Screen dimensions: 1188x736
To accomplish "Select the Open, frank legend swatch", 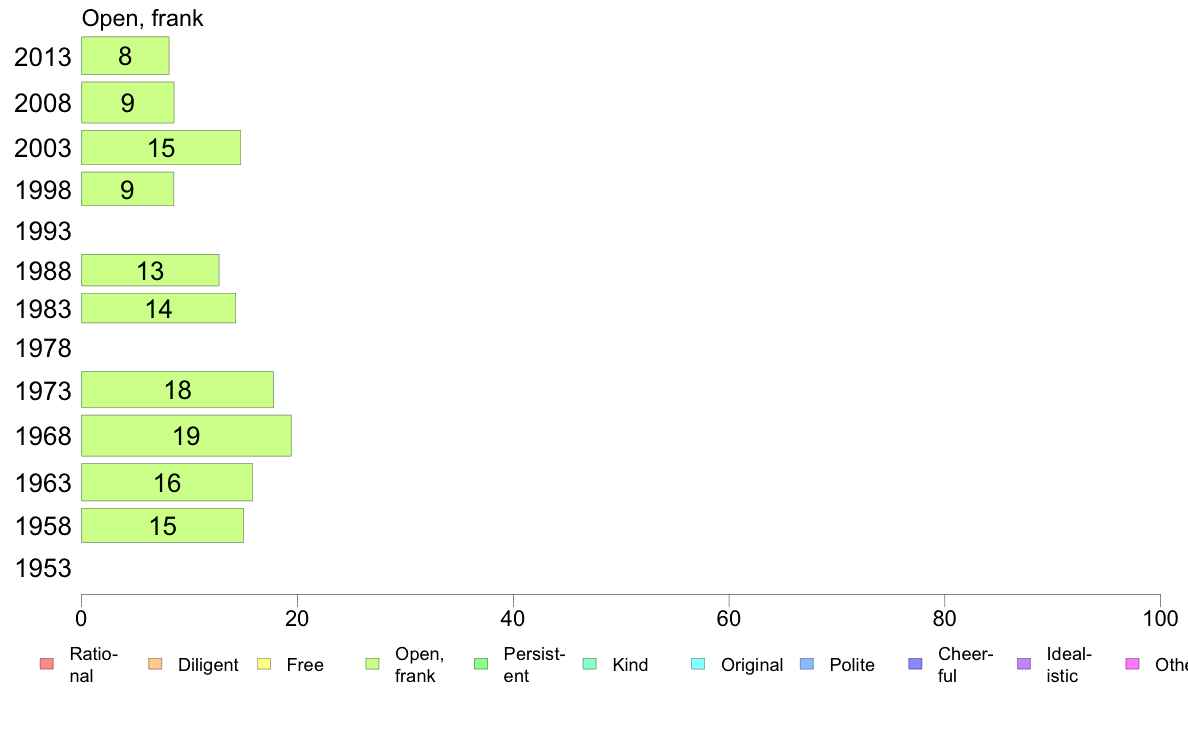I will point(372,664).
